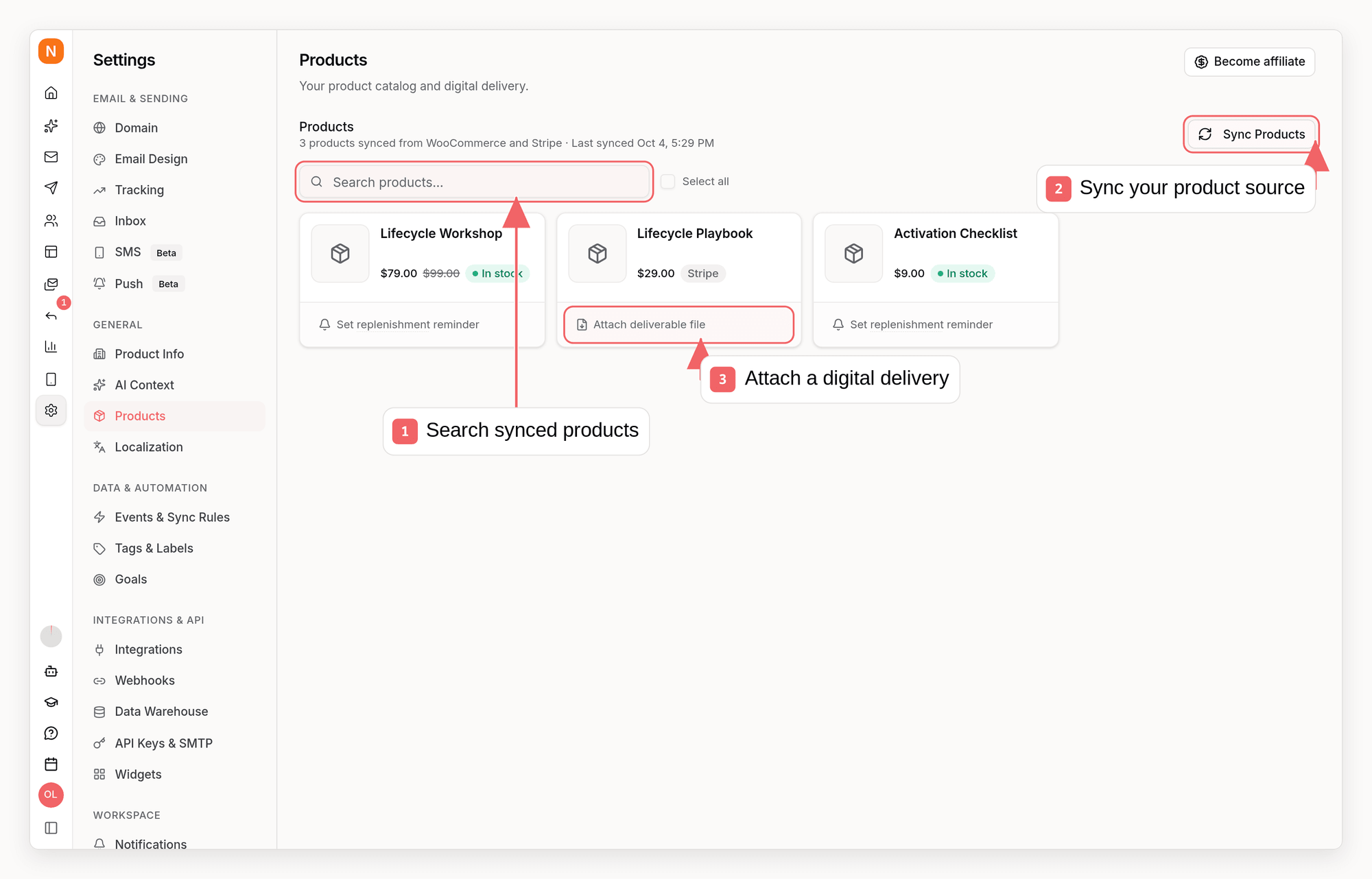
Task: Click In stock badge on Activation Checklist
Action: (962, 274)
